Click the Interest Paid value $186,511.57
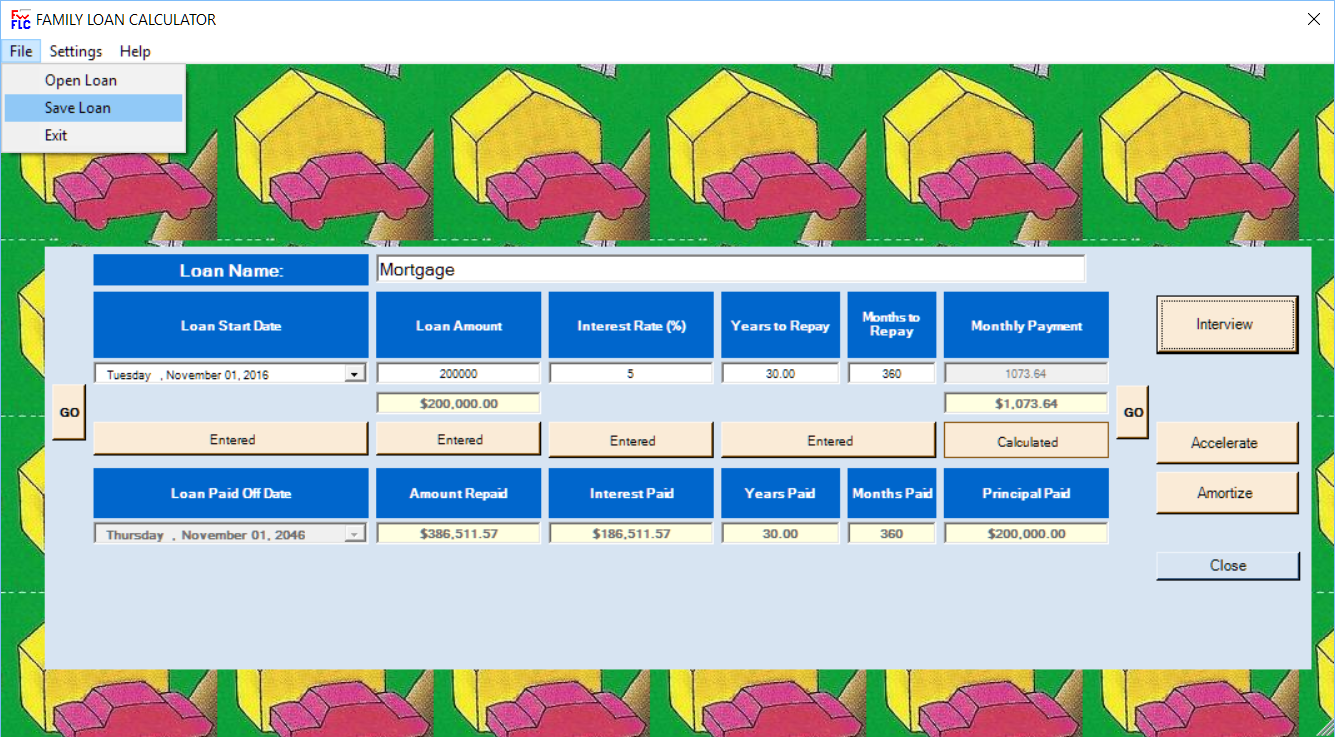1335x737 pixels. click(631, 533)
